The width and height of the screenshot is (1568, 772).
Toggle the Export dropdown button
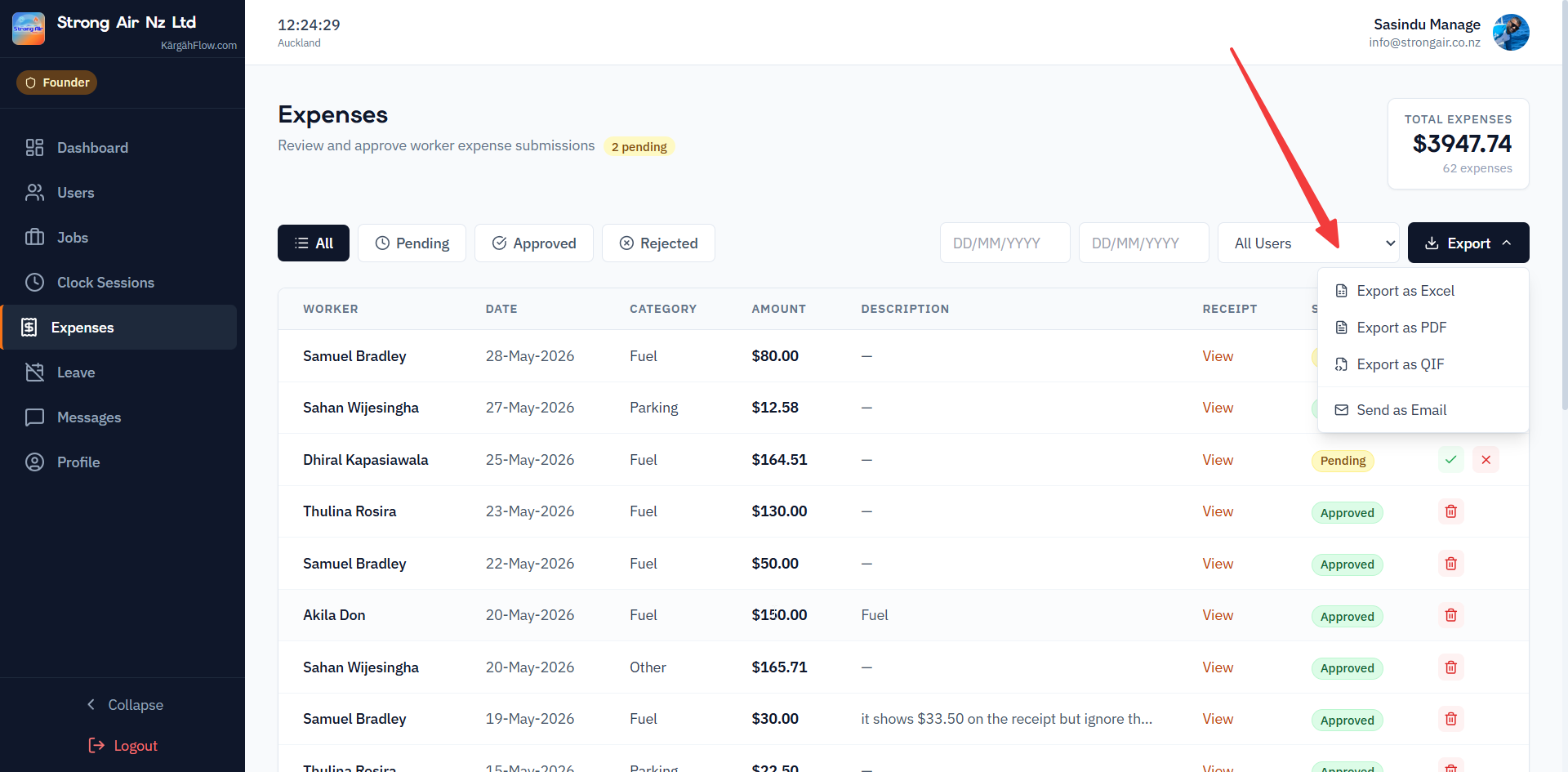point(1468,243)
